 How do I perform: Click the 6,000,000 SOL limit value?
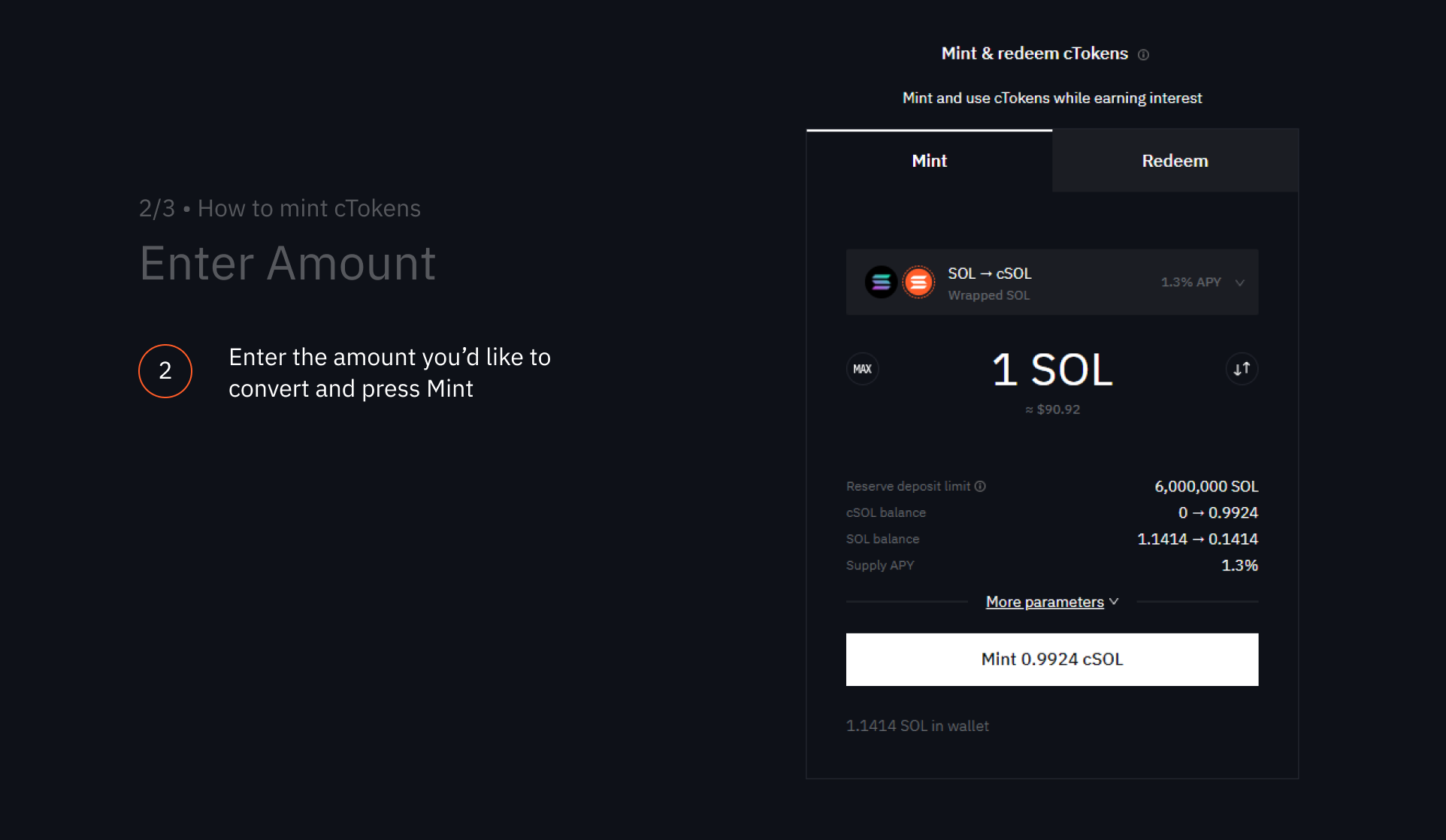(1206, 486)
